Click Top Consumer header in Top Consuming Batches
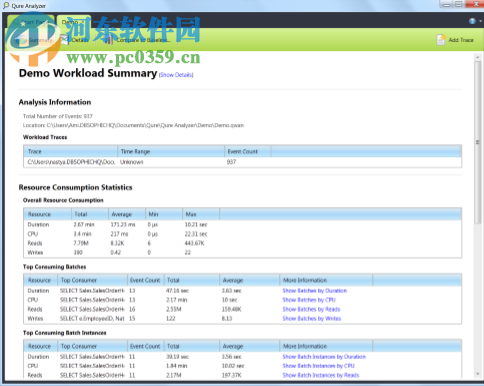 (x=92, y=280)
